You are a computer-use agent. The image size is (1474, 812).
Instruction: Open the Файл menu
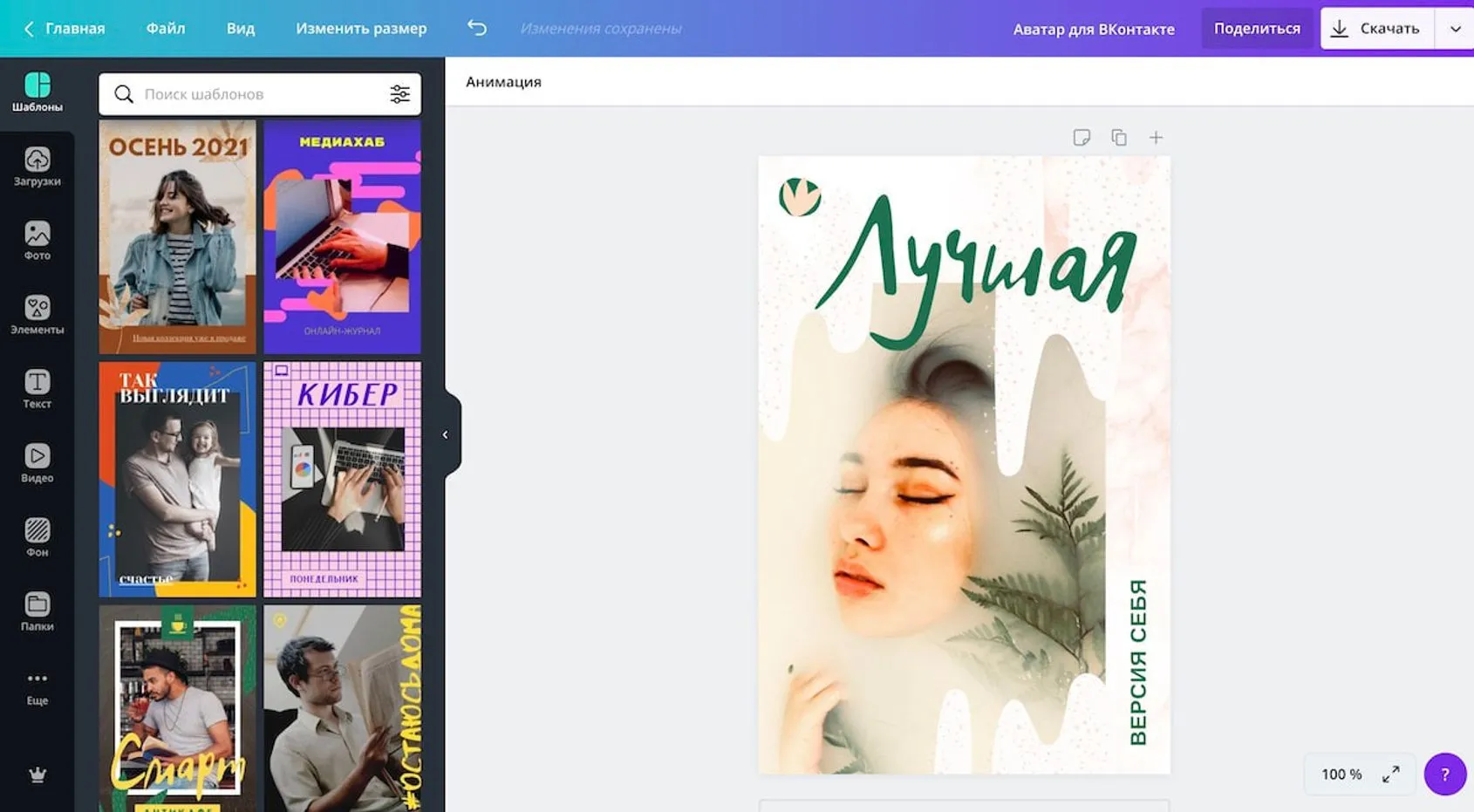coord(166,29)
